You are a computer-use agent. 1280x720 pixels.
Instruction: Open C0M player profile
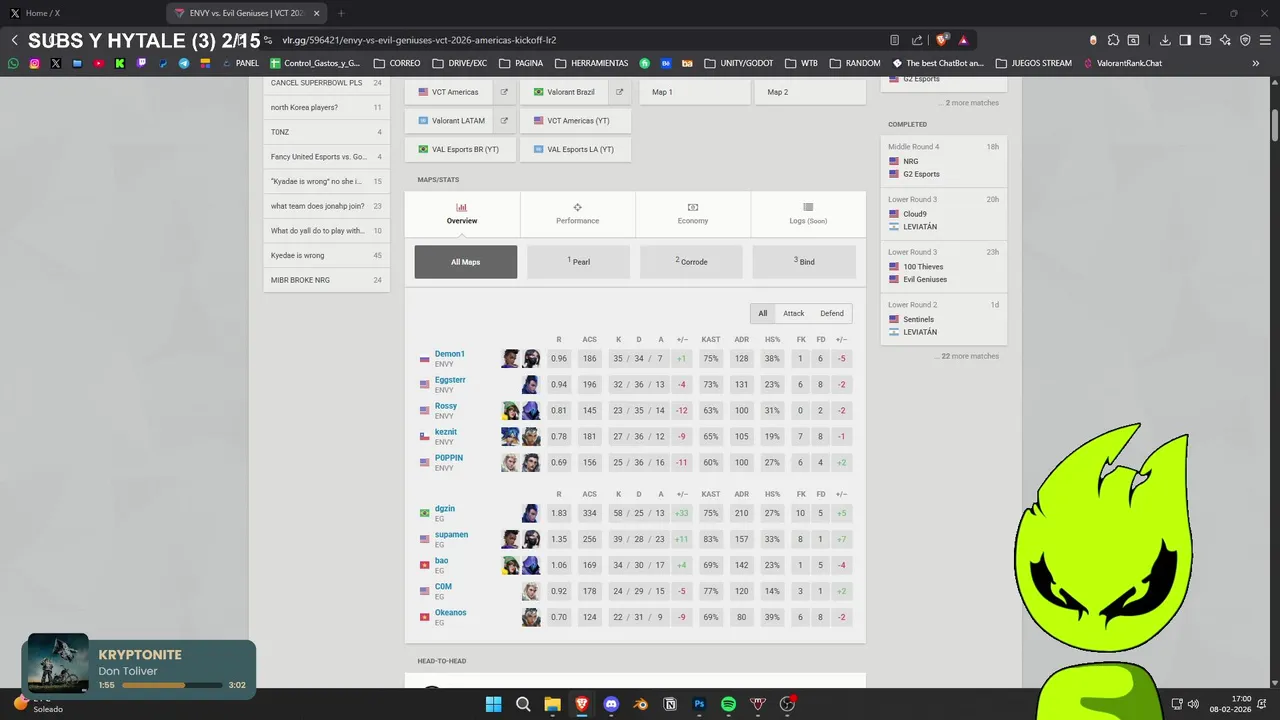tap(443, 587)
